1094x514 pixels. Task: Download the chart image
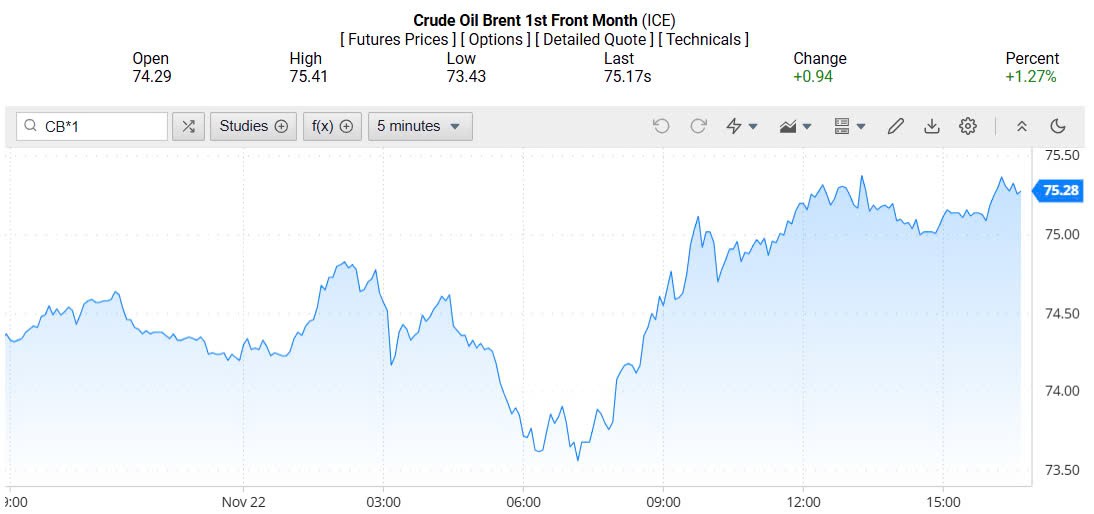click(932, 126)
